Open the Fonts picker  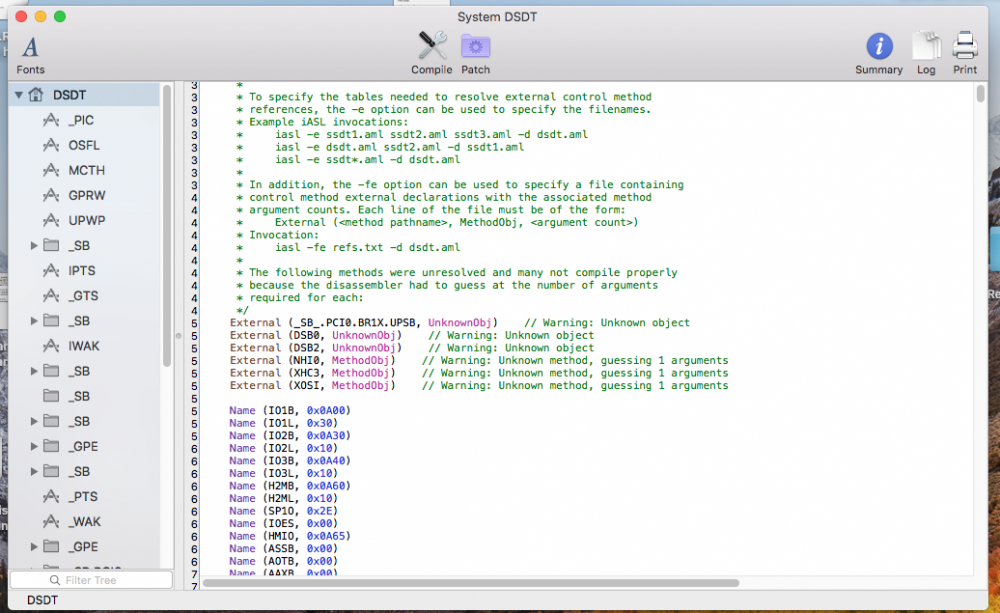30,55
